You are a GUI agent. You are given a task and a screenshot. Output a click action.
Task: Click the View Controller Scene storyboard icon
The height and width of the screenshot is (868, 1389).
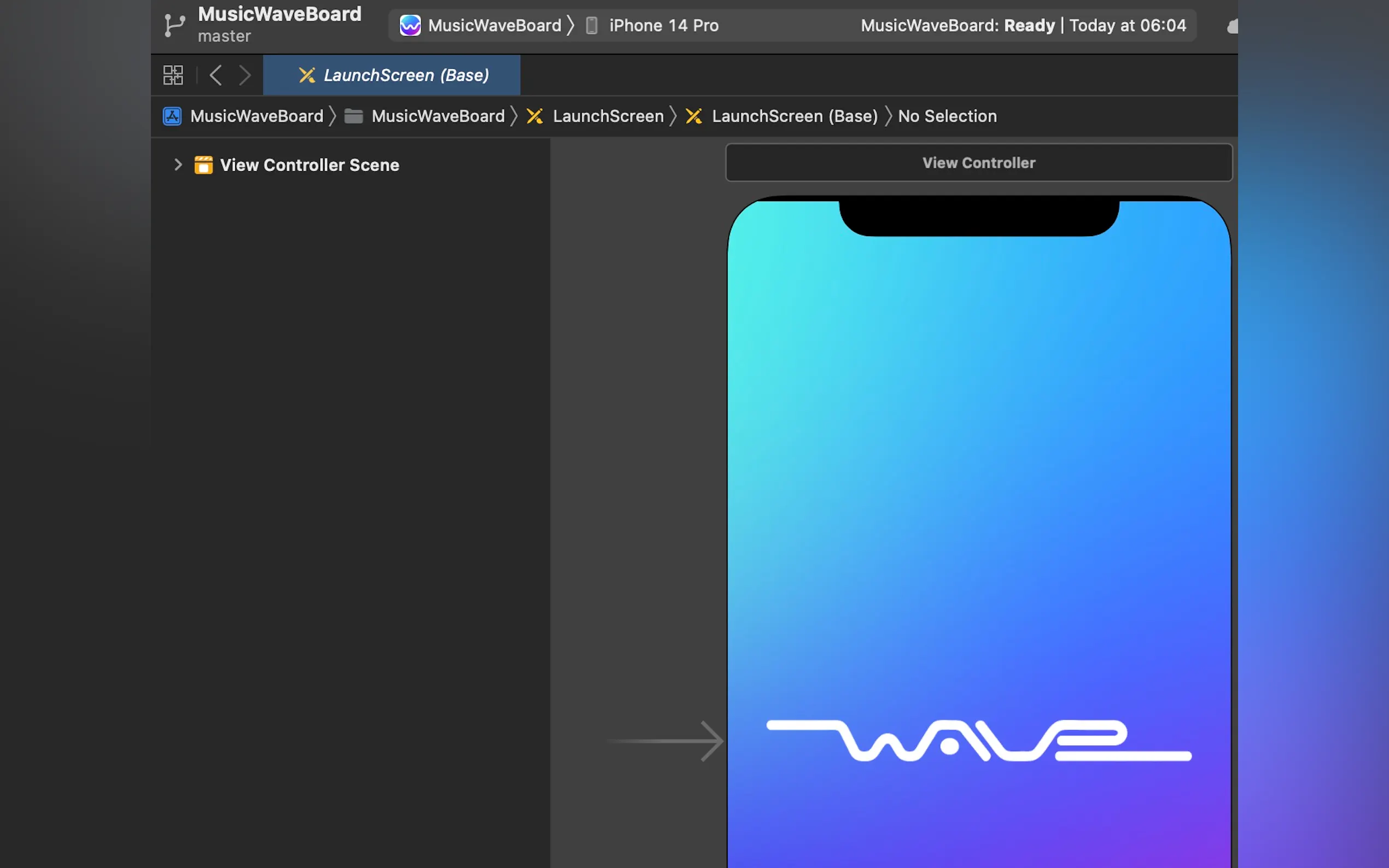[203, 165]
